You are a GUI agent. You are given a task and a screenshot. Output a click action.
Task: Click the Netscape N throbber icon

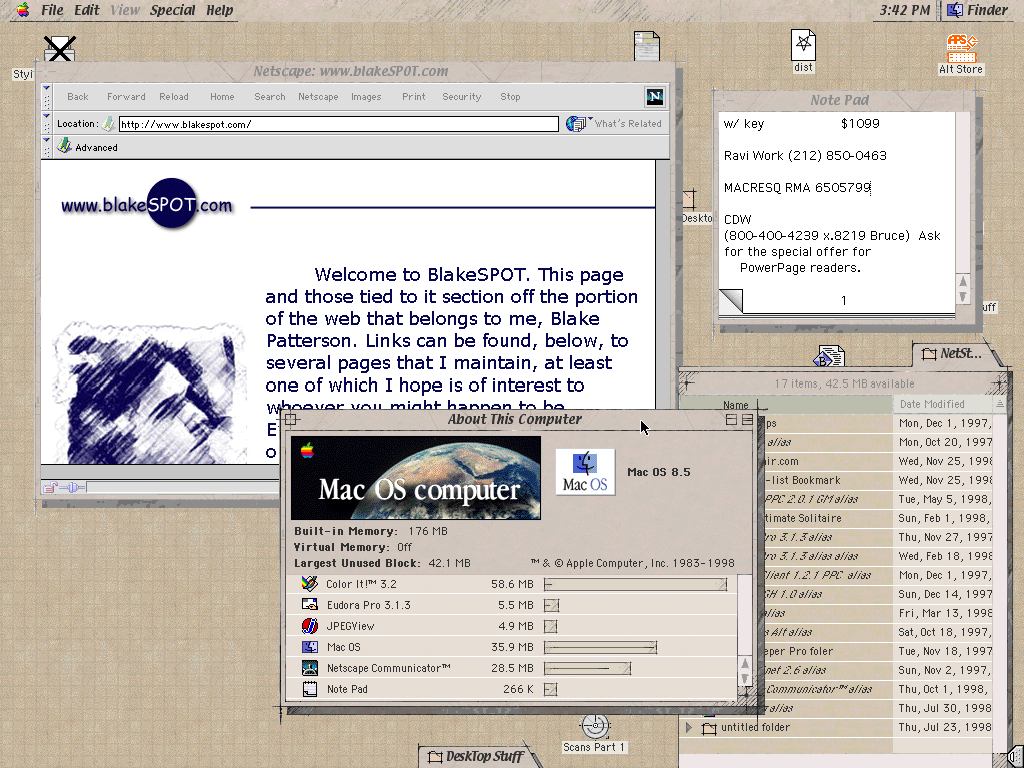[x=655, y=97]
